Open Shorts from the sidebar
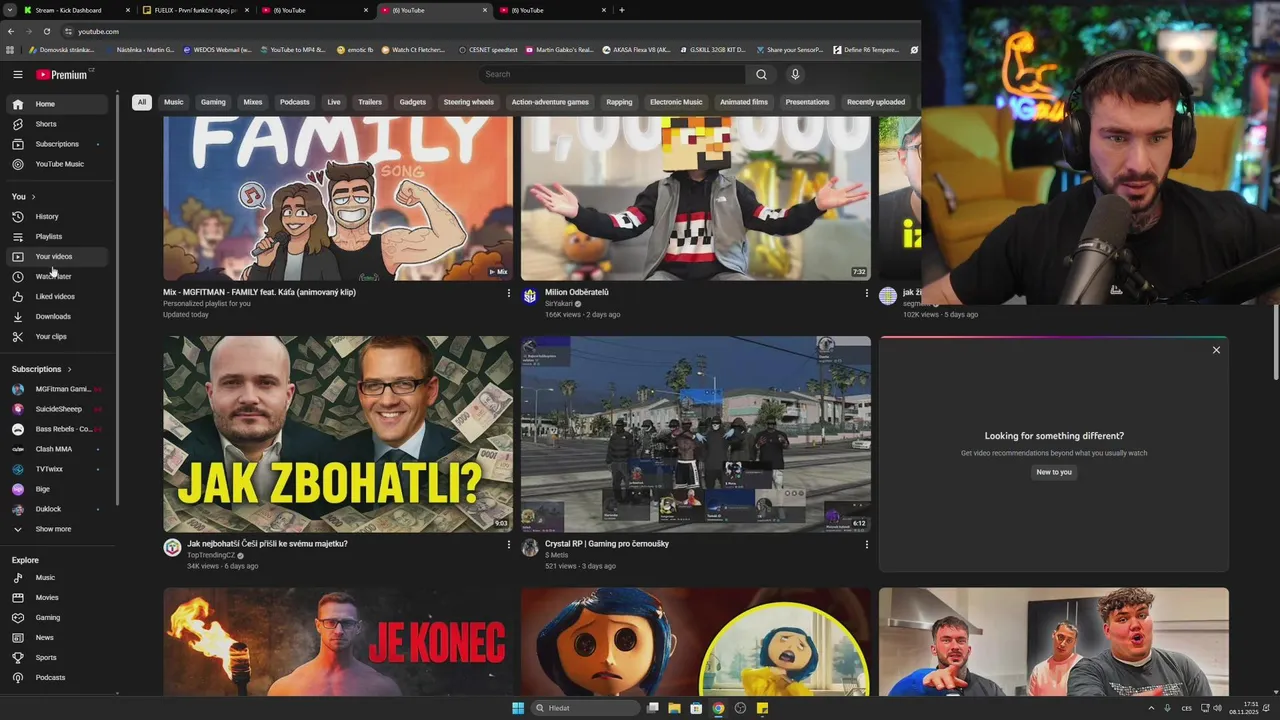Screen dimensions: 1280x720 [57, 124]
